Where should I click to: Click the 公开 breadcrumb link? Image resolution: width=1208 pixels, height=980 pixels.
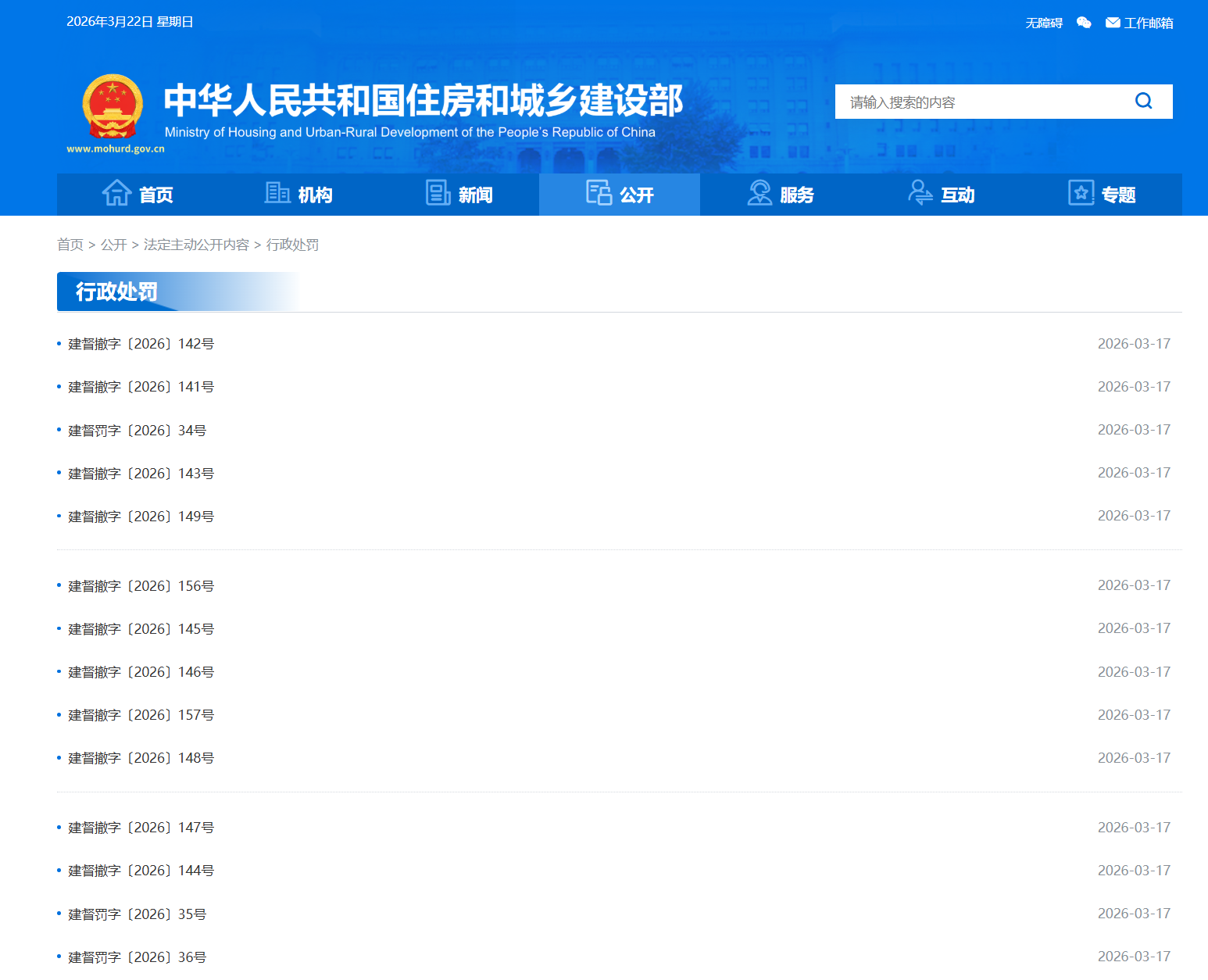tap(116, 245)
